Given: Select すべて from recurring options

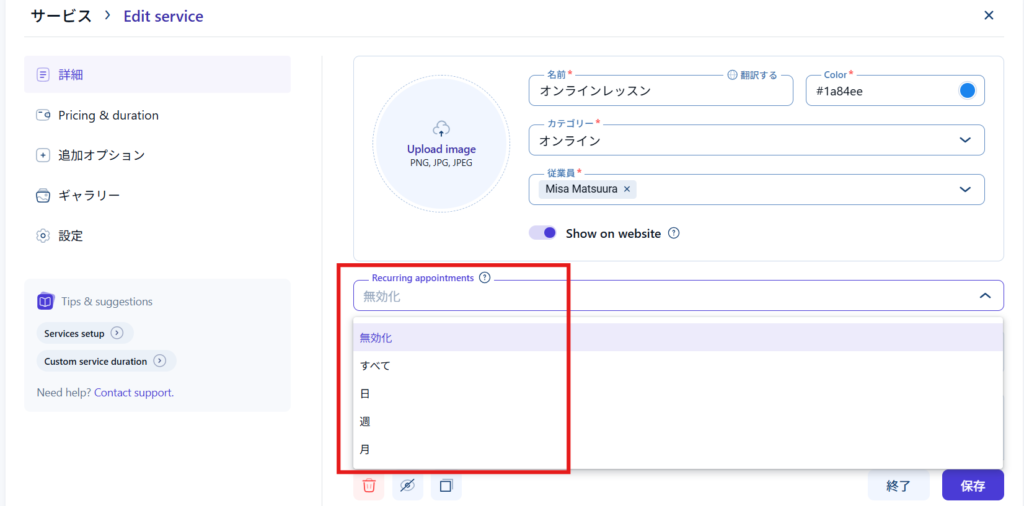Looking at the screenshot, I should click(x=376, y=366).
